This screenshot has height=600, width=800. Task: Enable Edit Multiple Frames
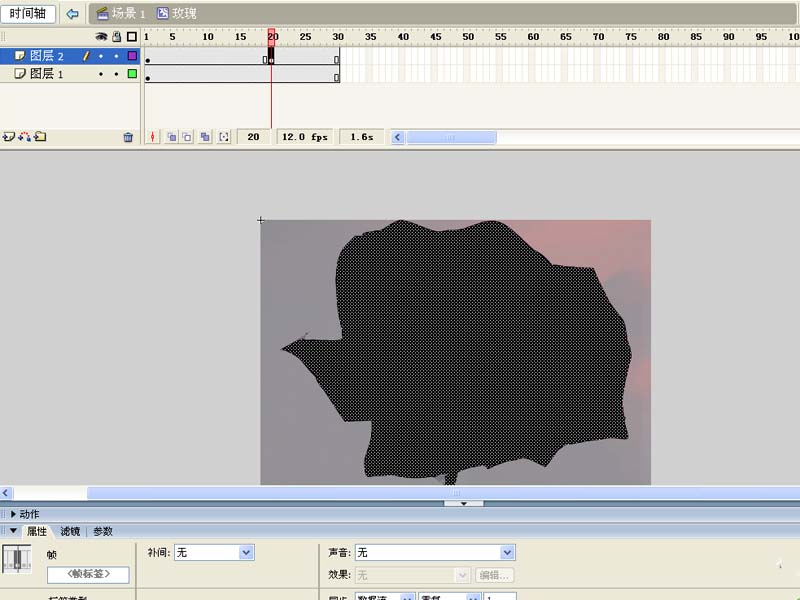click(205, 137)
